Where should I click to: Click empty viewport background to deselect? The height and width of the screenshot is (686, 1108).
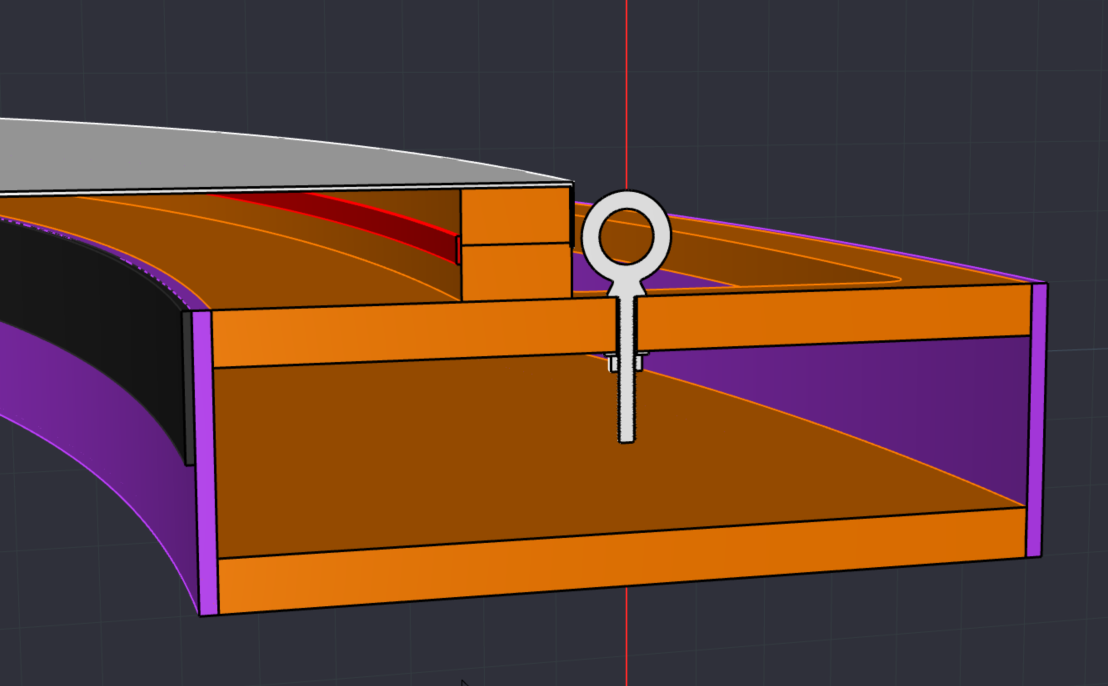tap(850, 100)
